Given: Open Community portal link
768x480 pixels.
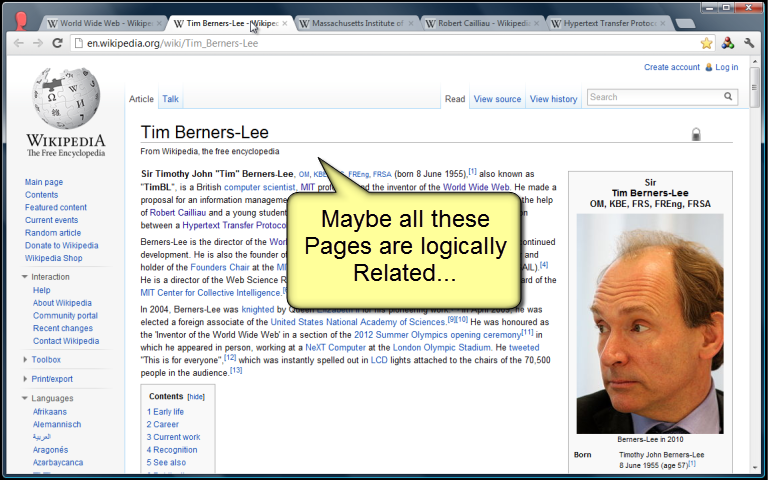Looking at the screenshot, I should point(65,315).
